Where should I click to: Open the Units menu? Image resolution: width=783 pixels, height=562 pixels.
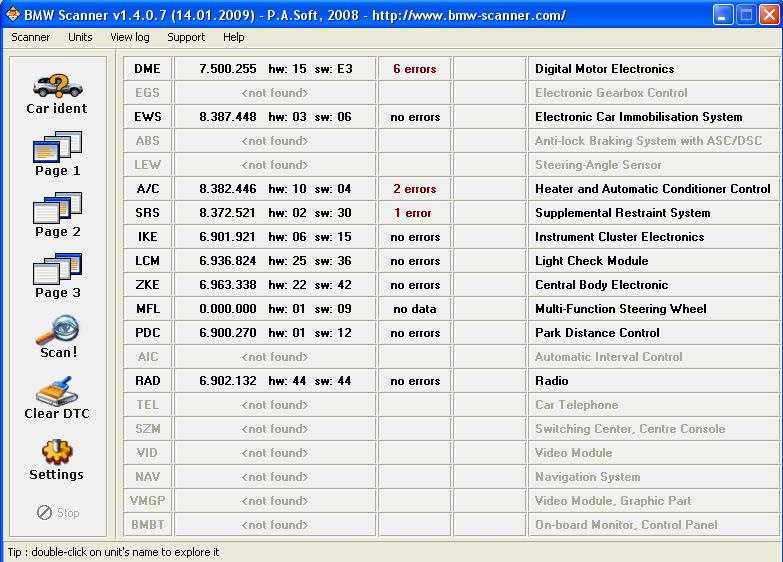80,37
